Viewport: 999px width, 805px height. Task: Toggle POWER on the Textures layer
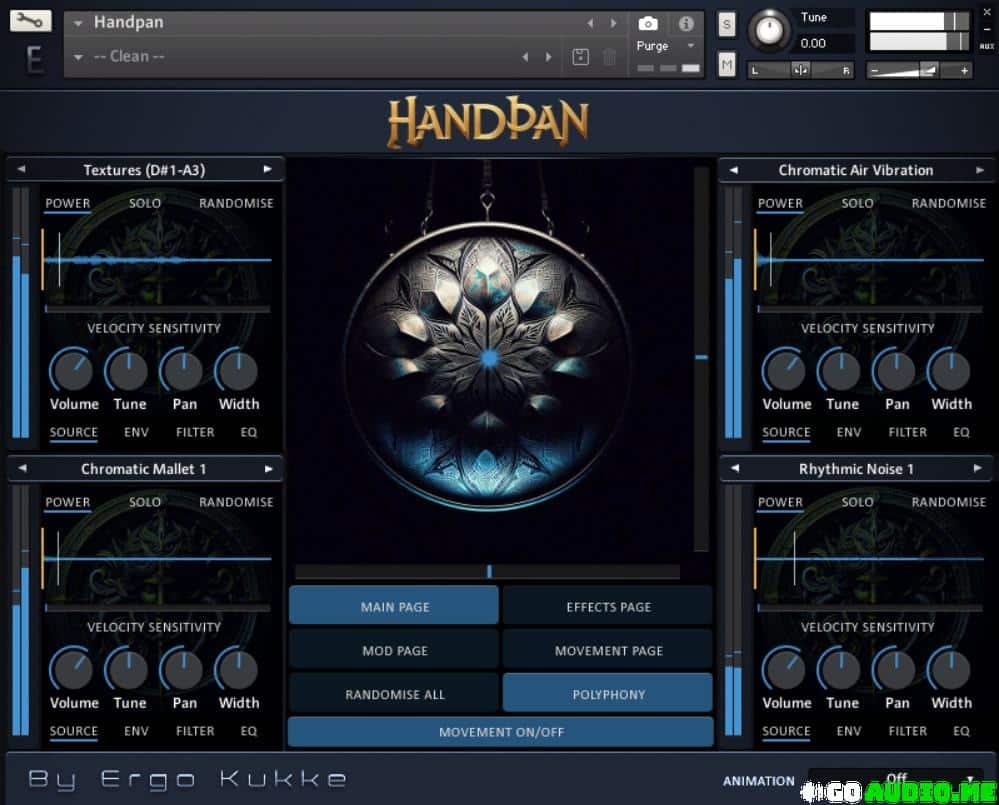tap(68, 203)
